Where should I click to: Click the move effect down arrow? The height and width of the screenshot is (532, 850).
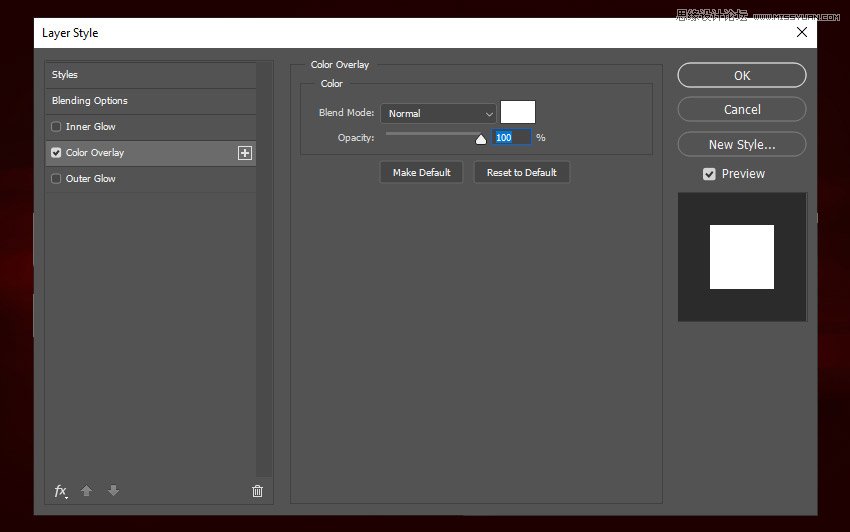pyautogui.click(x=113, y=491)
